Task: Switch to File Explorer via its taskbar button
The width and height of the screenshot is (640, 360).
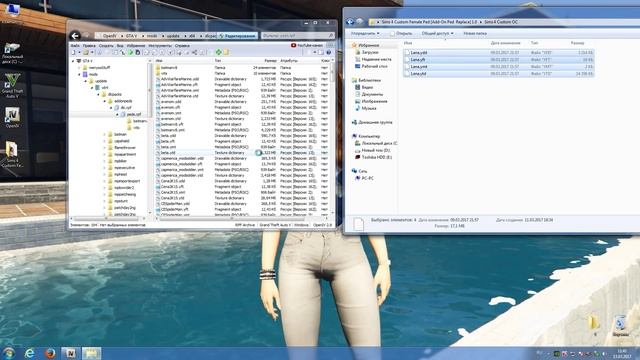Action: pyautogui.click(x=91, y=353)
